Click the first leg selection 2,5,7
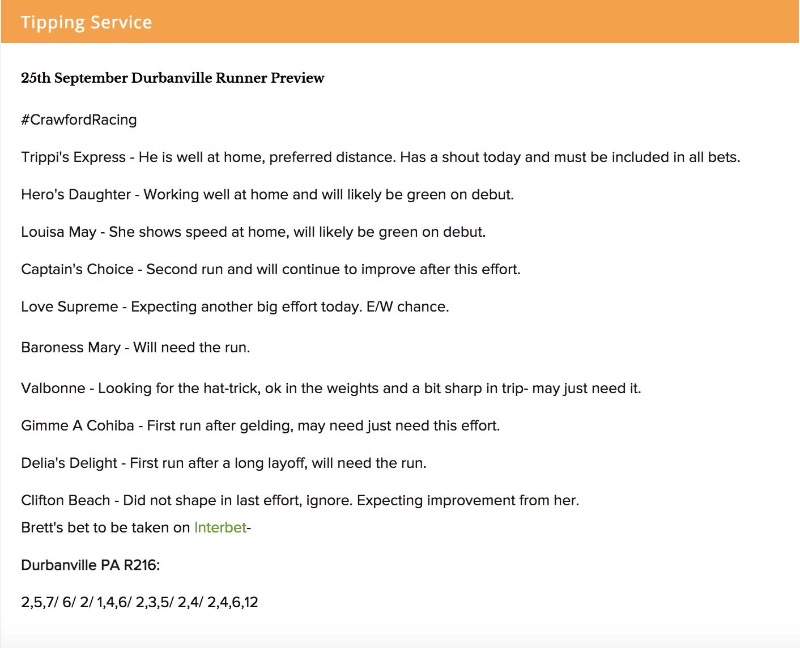This screenshot has height=648, width=800. (38, 603)
